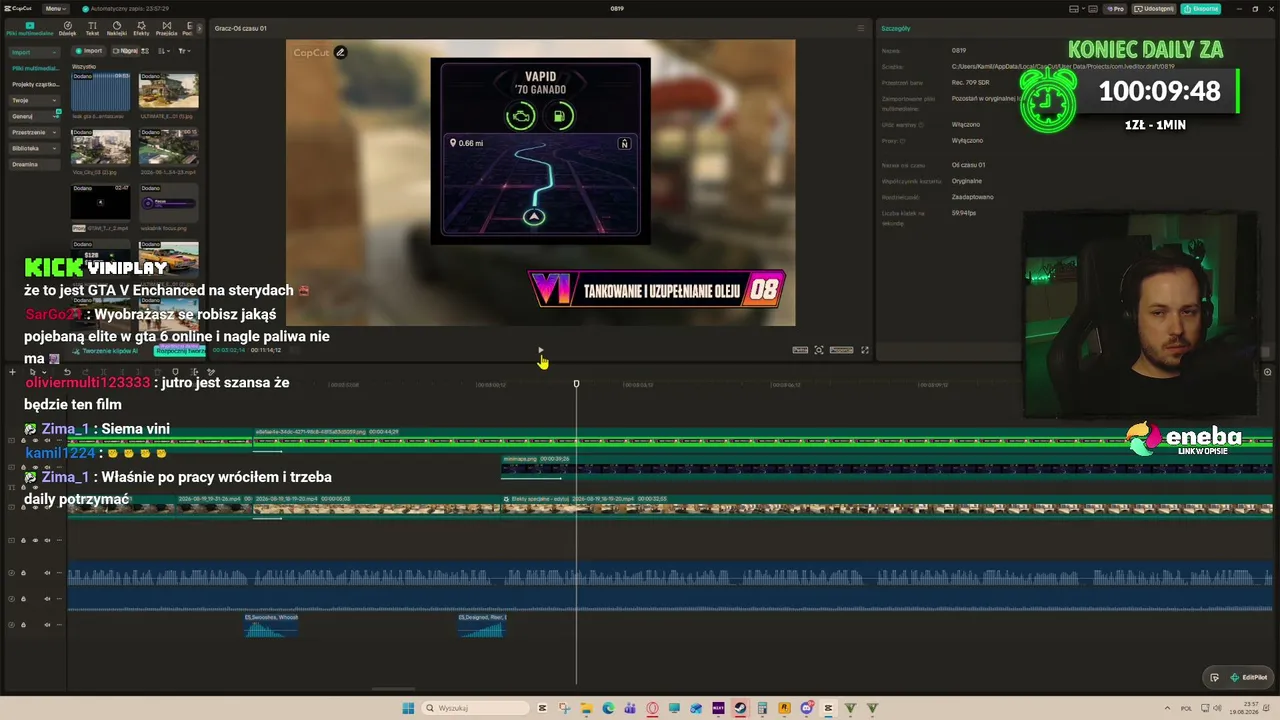
Task: Click the preview aspect ratio button
Action: pyautogui.click(x=841, y=350)
